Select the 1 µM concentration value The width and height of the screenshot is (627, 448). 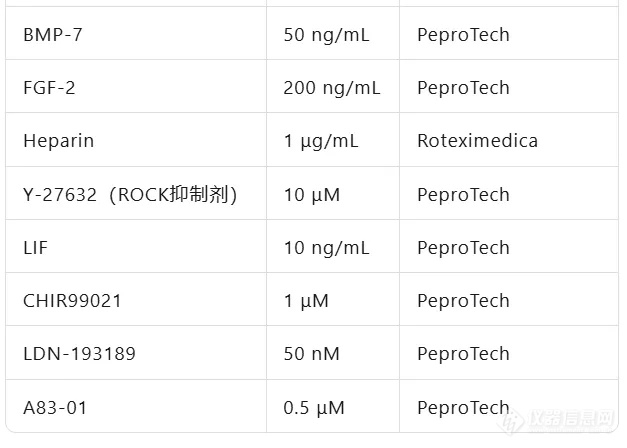[x=306, y=300]
